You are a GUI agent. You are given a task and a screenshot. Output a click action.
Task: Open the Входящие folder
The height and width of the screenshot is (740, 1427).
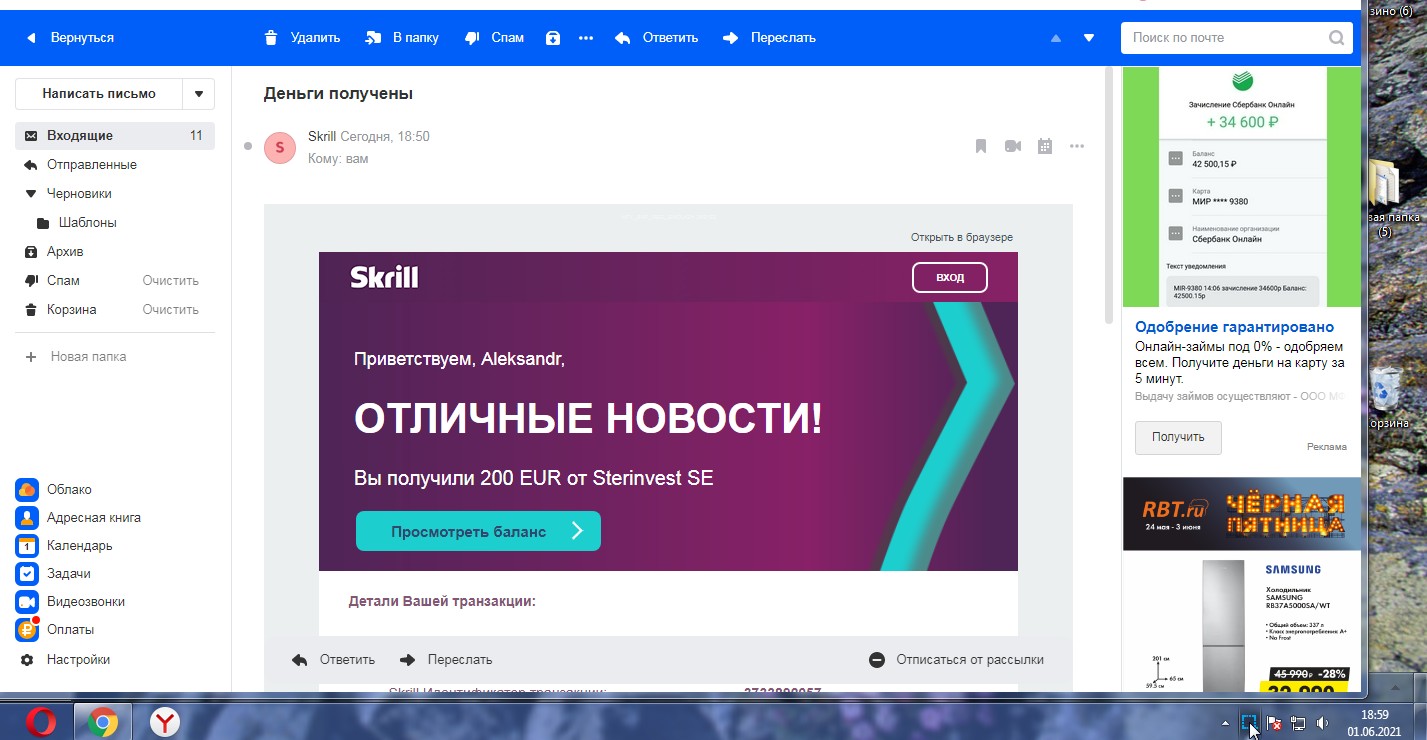click(x=115, y=136)
